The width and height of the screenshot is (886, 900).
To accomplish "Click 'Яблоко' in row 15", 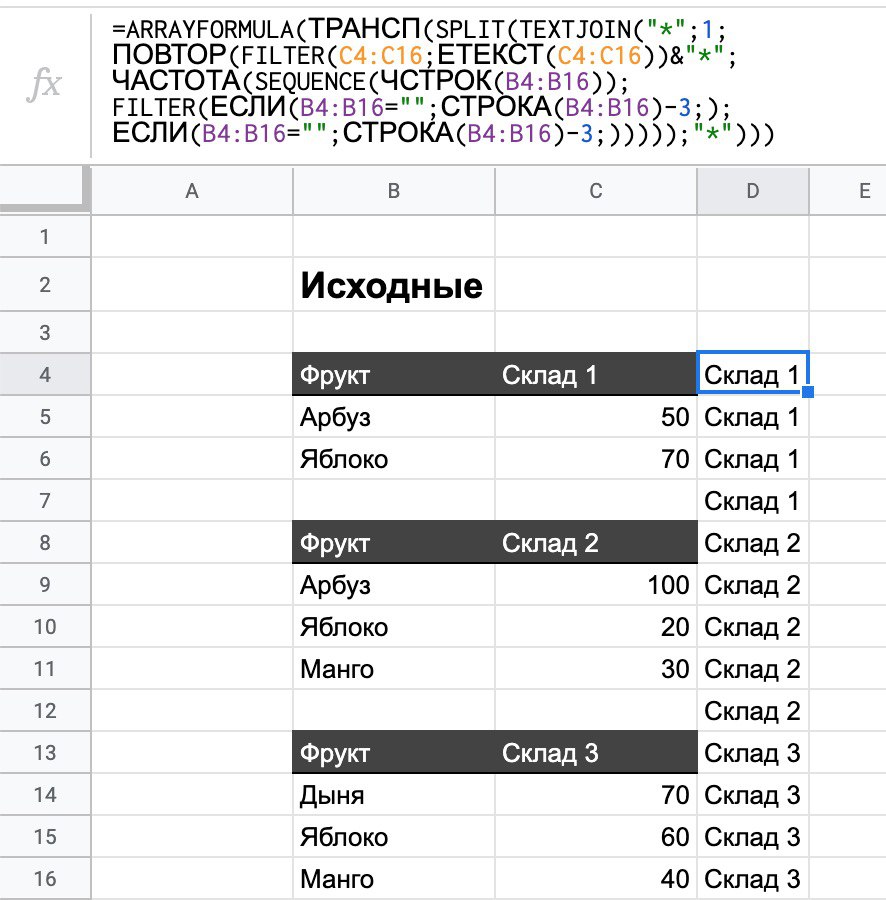I will pyautogui.click(x=394, y=836).
